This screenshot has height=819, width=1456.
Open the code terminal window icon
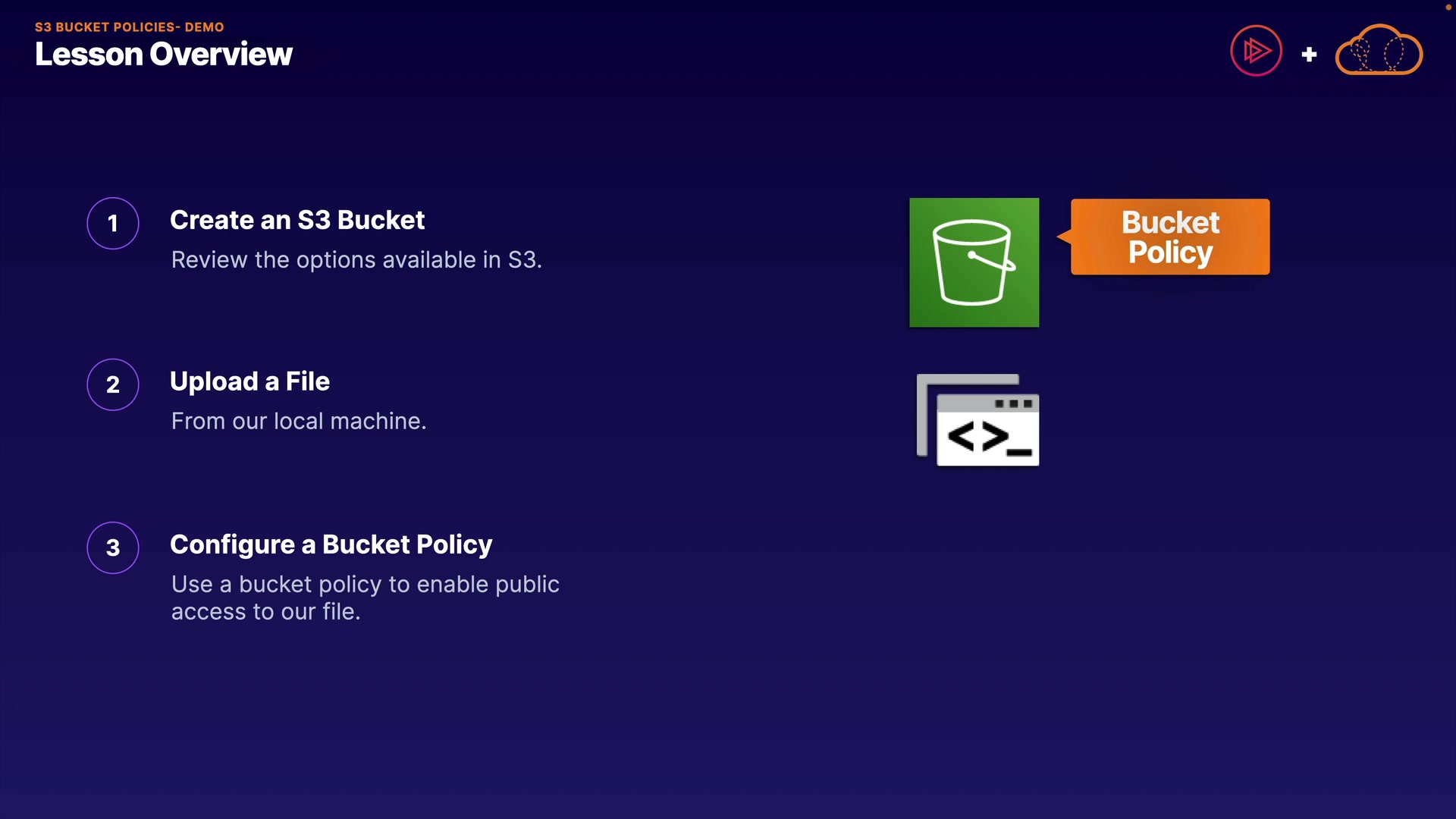point(979,421)
